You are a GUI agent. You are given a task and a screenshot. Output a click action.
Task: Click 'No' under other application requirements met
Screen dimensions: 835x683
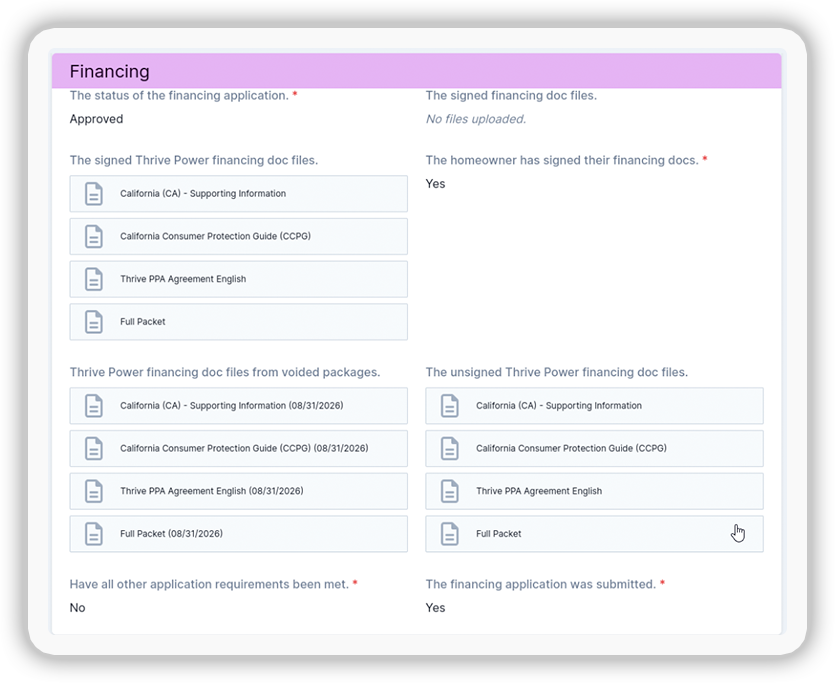click(77, 607)
